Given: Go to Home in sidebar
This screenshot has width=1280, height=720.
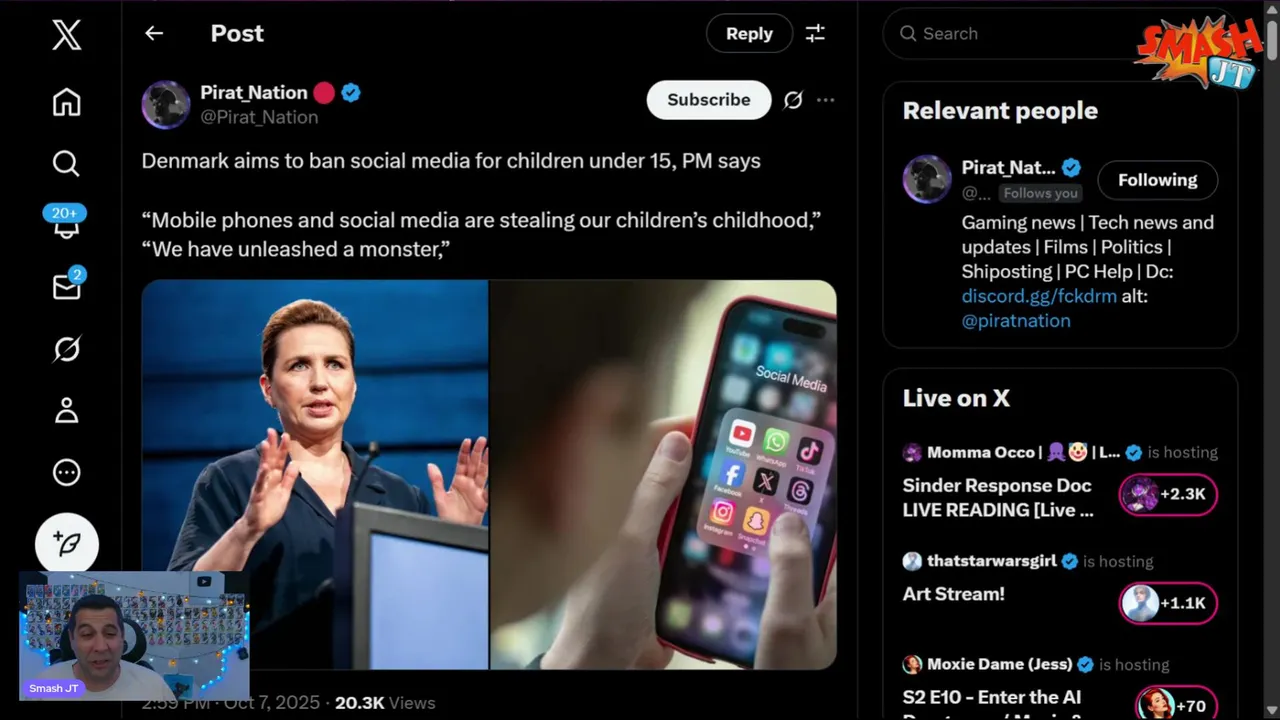Looking at the screenshot, I should point(66,102).
